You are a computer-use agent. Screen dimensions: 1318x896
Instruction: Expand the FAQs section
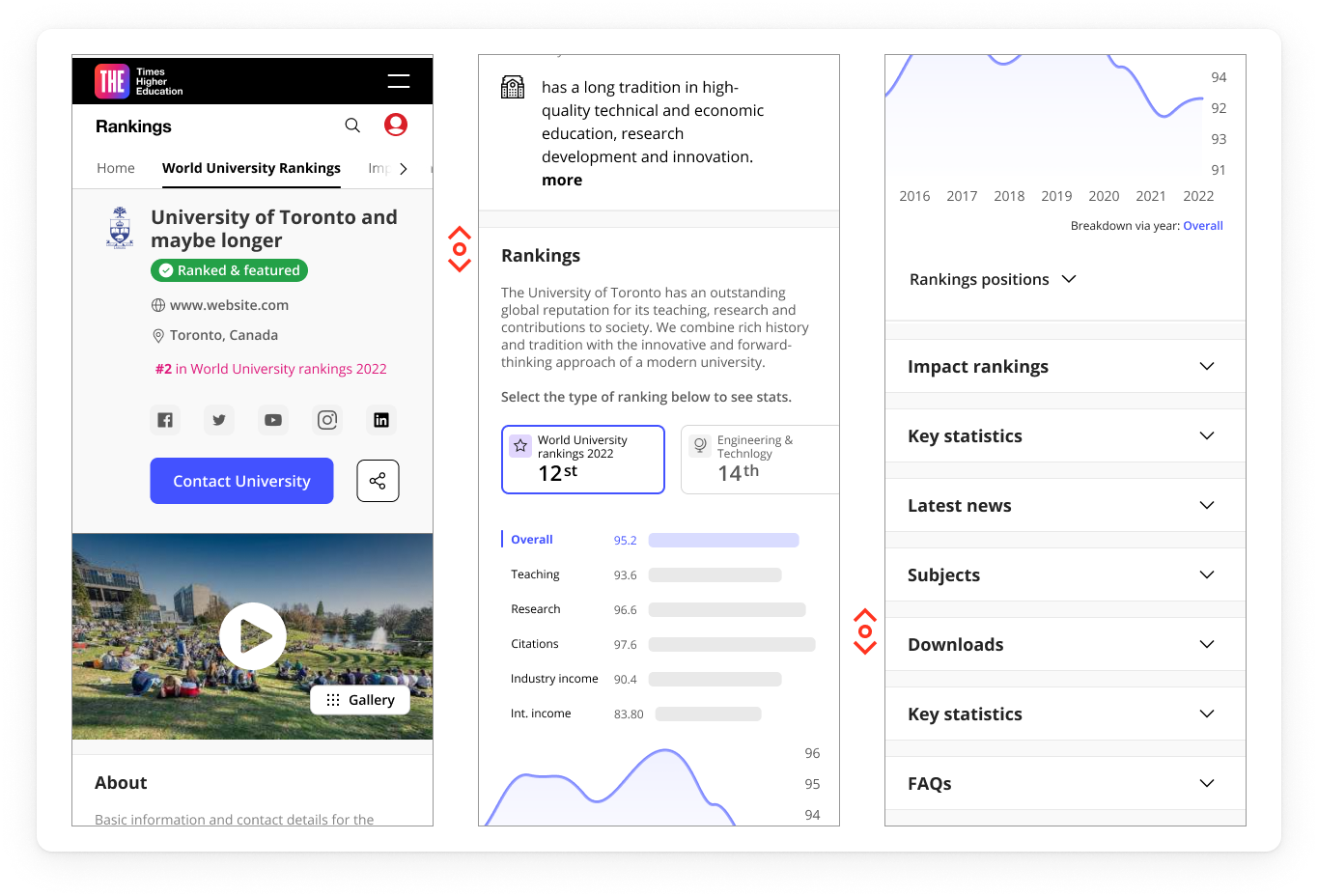(x=1065, y=783)
